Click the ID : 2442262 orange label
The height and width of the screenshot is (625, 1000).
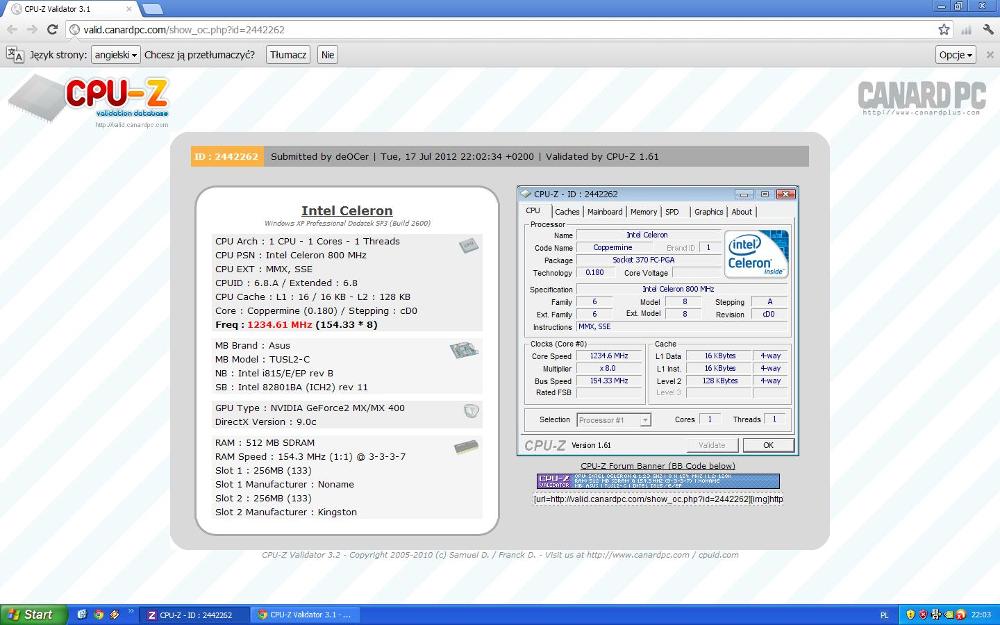[x=227, y=156]
